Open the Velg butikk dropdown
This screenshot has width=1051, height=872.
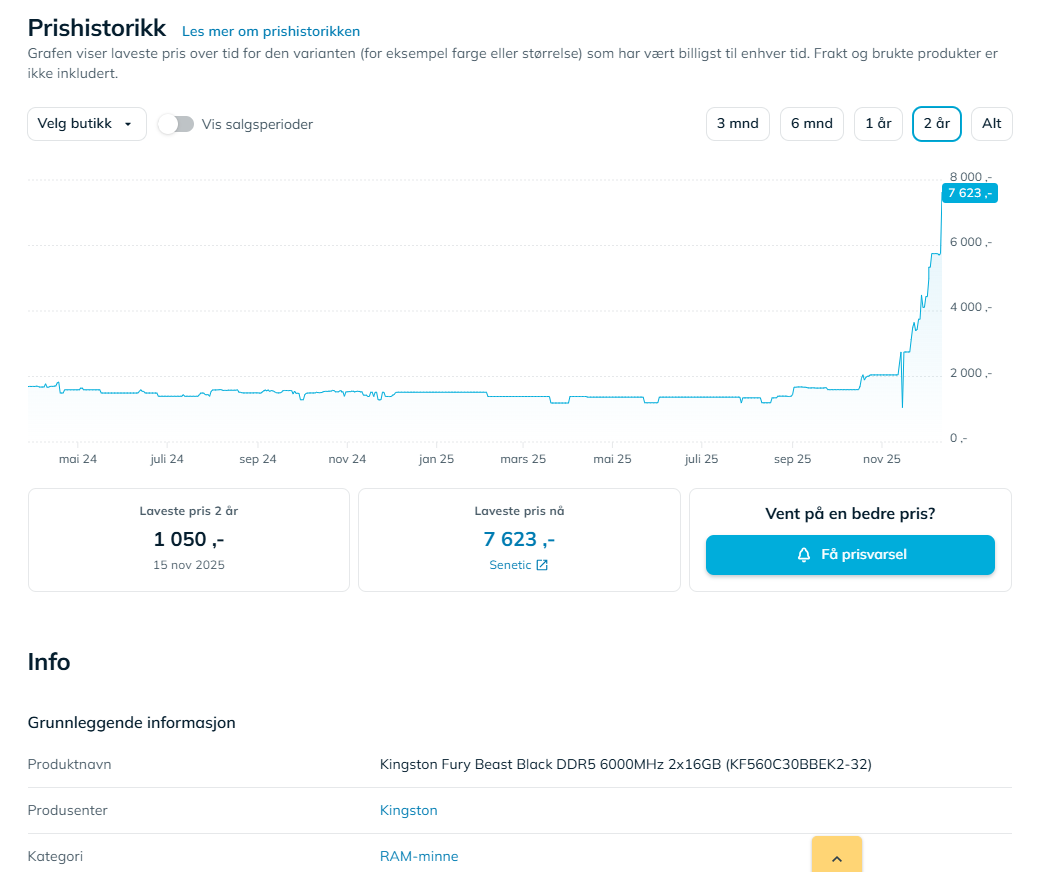(86, 124)
